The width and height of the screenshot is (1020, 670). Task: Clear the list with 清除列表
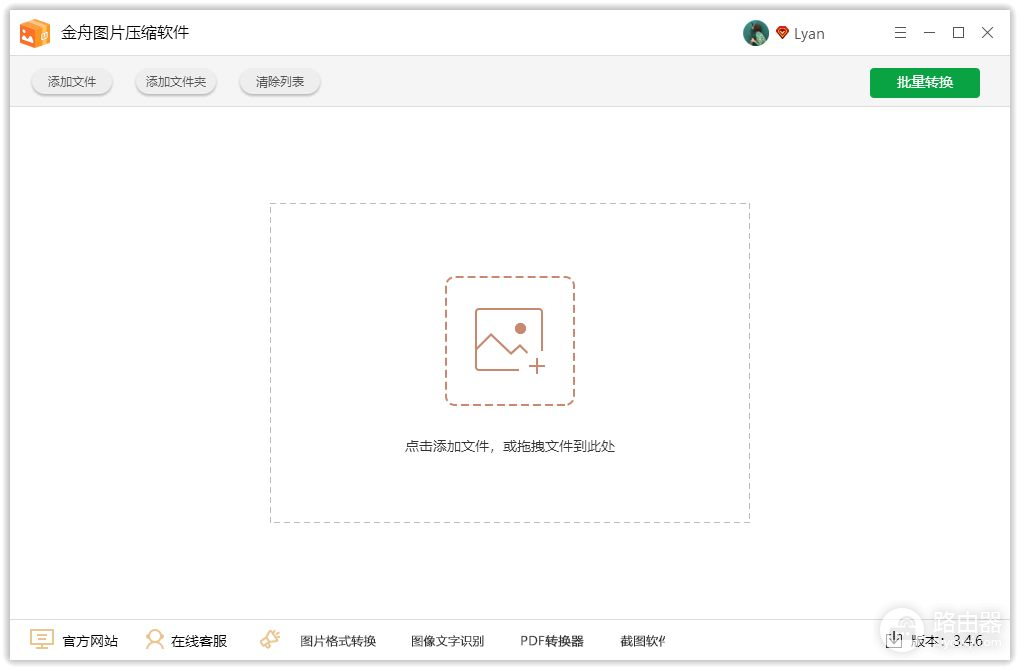point(280,82)
